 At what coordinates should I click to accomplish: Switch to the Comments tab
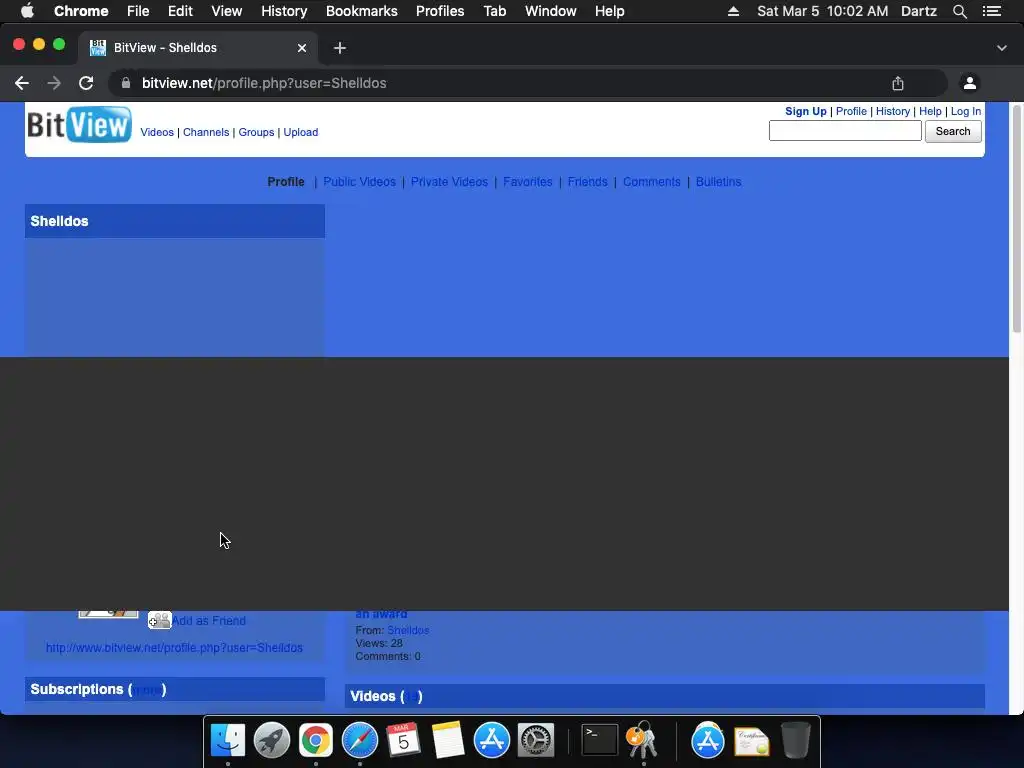coord(651,182)
